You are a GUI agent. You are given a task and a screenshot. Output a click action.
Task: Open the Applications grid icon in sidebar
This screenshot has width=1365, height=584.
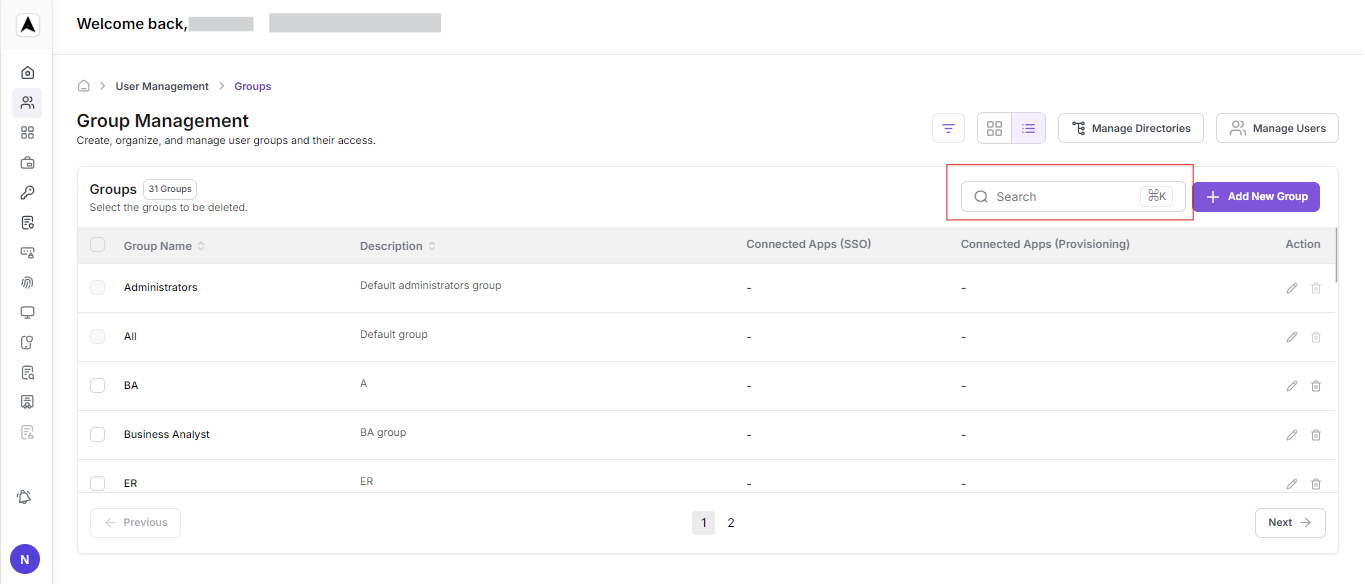click(27, 132)
